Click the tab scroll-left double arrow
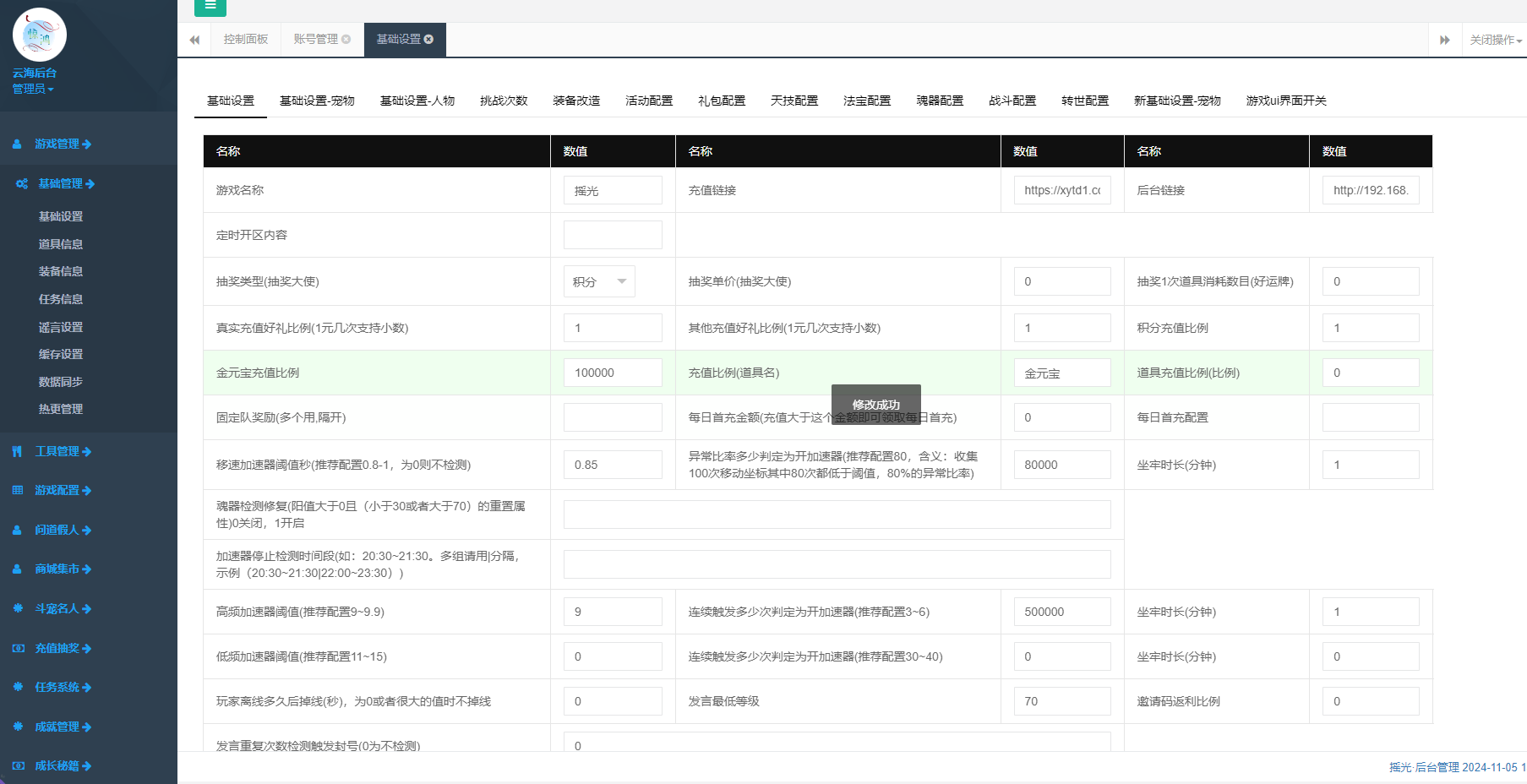The width and height of the screenshot is (1527, 784). [194, 40]
